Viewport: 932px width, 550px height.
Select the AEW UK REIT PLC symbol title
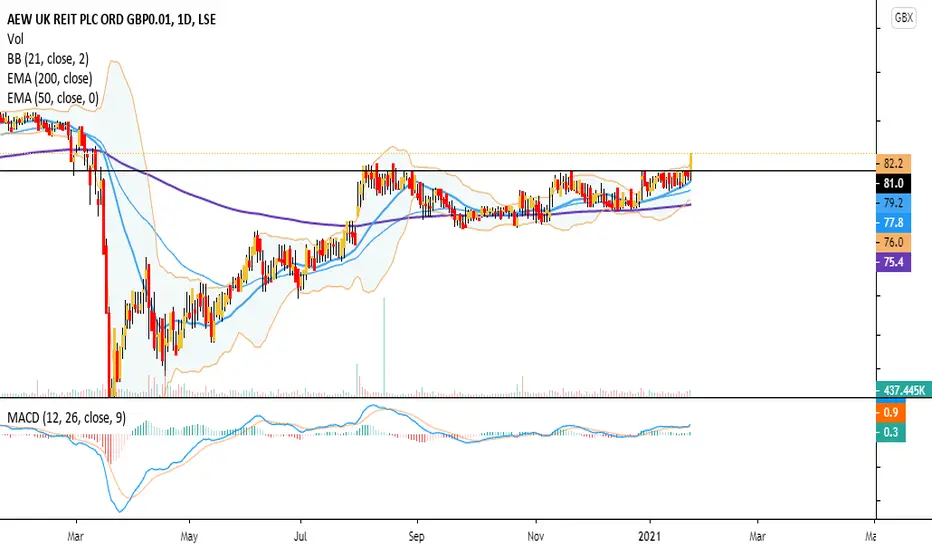tap(111, 19)
